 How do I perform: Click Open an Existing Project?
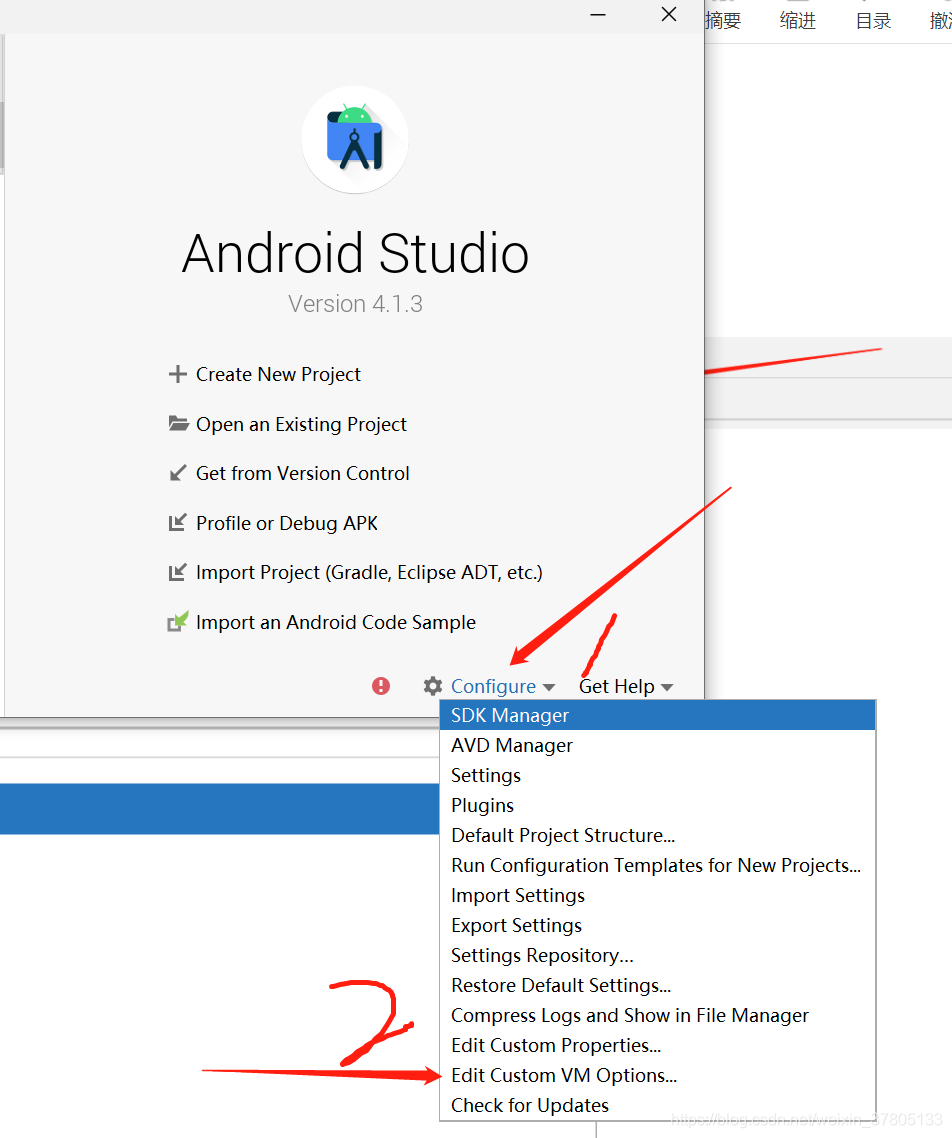301,424
